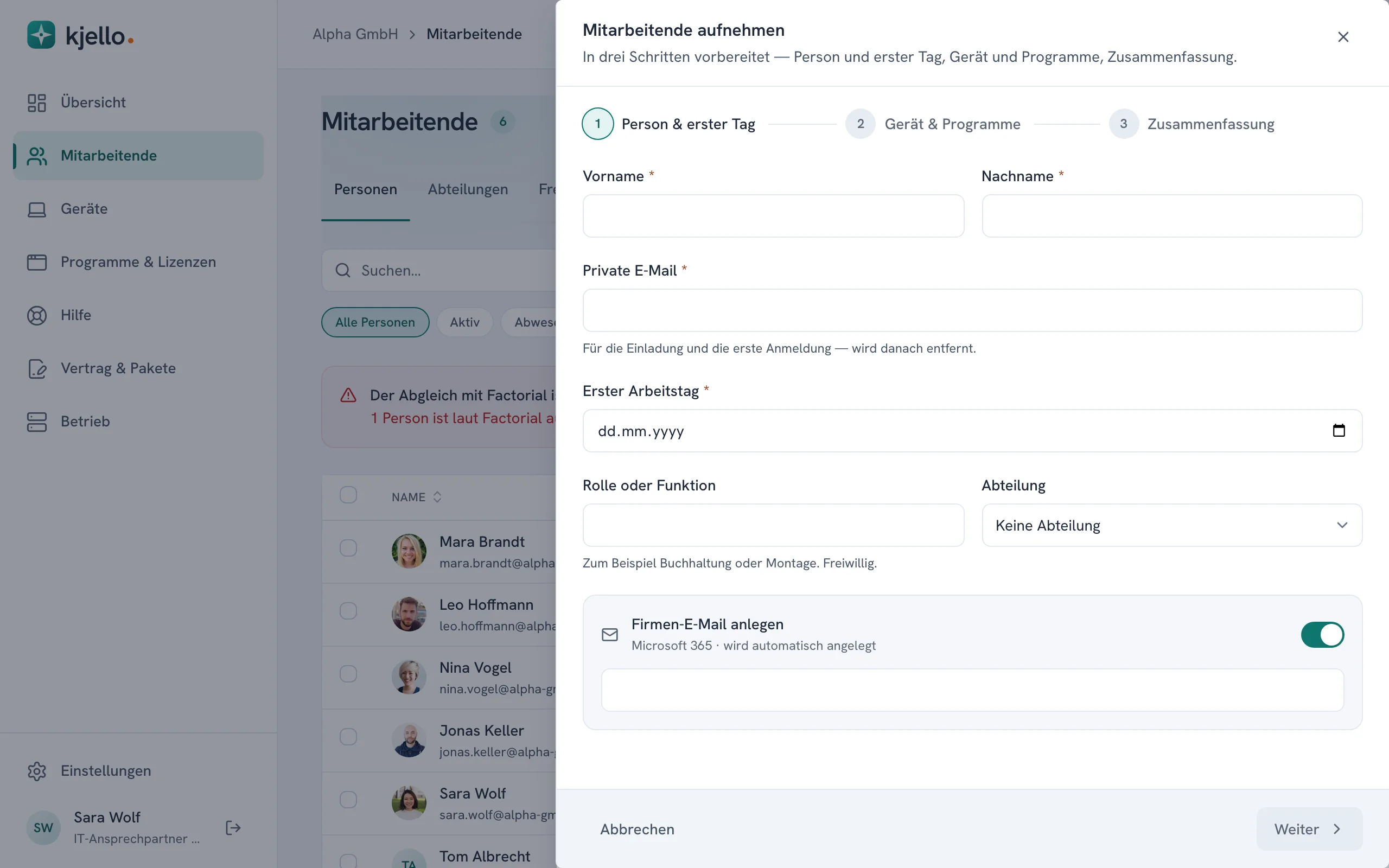This screenshot has width=1389, height=868.
Task: Open Hilfe in the sidebar
Action: [x=138, y=315]
